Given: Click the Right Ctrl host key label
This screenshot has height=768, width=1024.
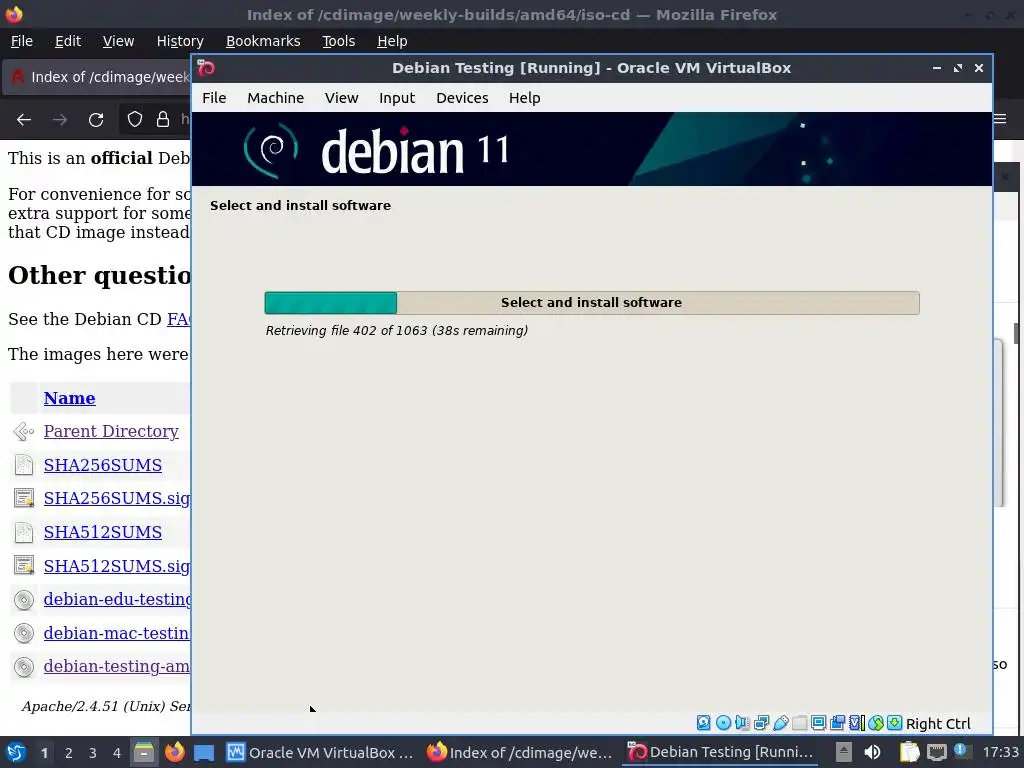Looking at the screenshot, I should click(x=938, y=724).
